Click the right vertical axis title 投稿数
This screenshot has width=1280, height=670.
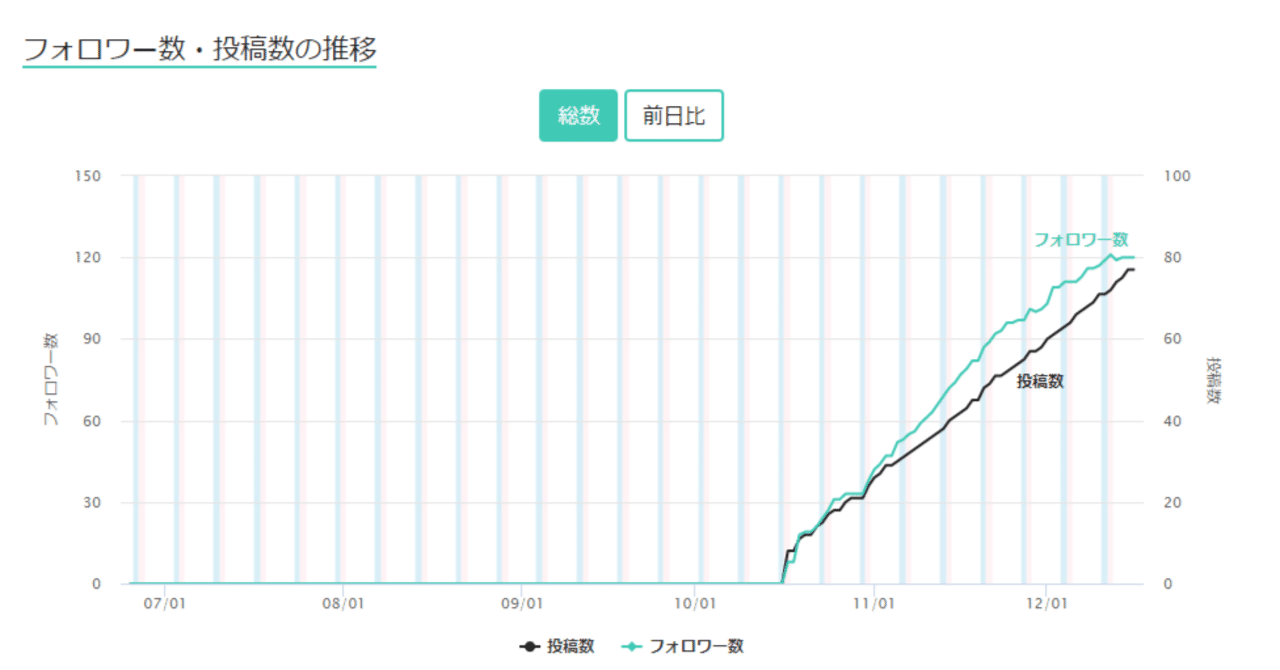point(1214,380)
